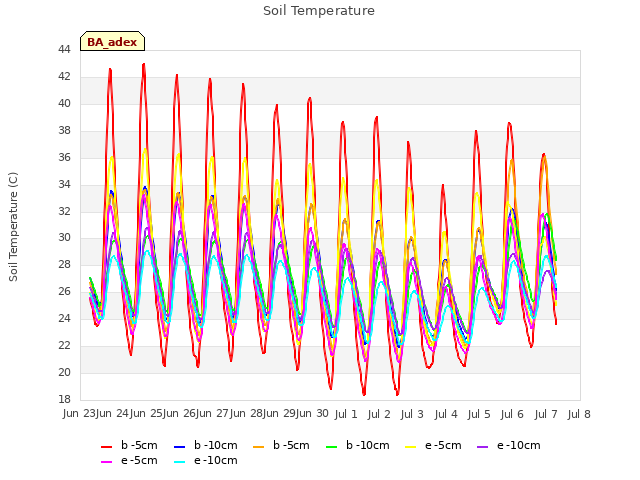Toggle the yellow e -5cm legend entry
640x480 pixels.
(433, 445)
